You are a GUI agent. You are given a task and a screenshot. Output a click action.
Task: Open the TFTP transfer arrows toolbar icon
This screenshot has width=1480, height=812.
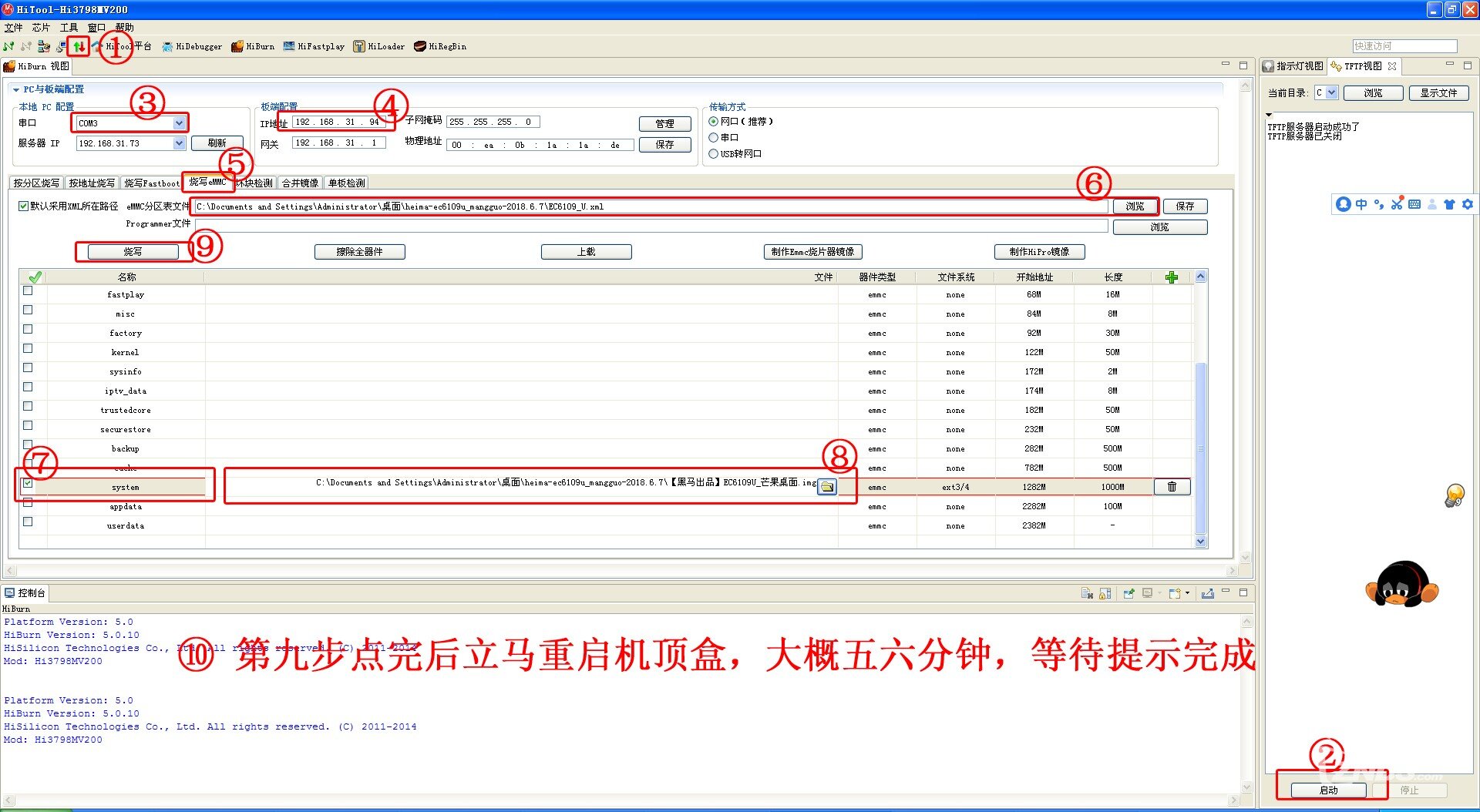click(x=79, y=46)
